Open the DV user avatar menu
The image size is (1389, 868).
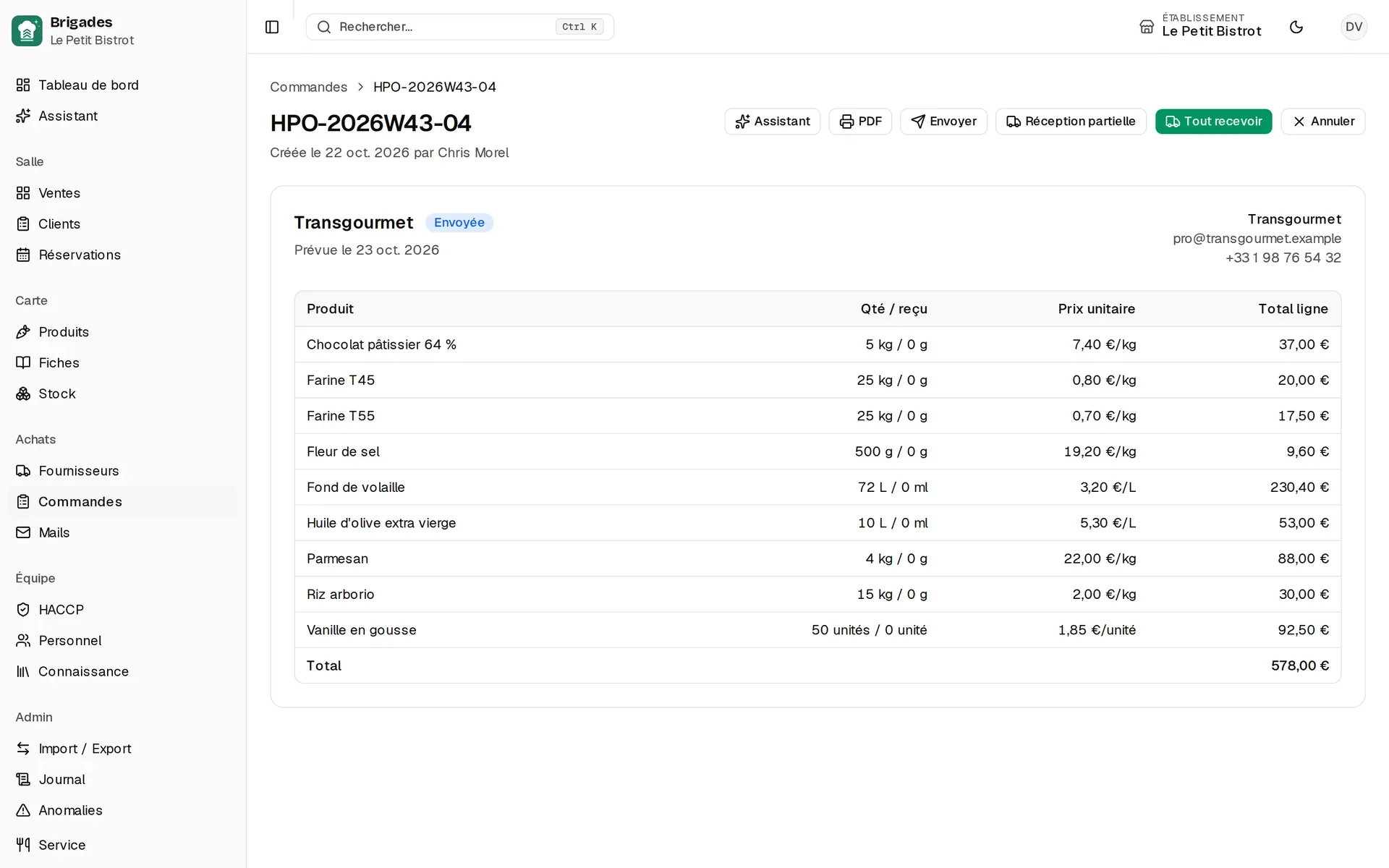(x=1354, y=27)
